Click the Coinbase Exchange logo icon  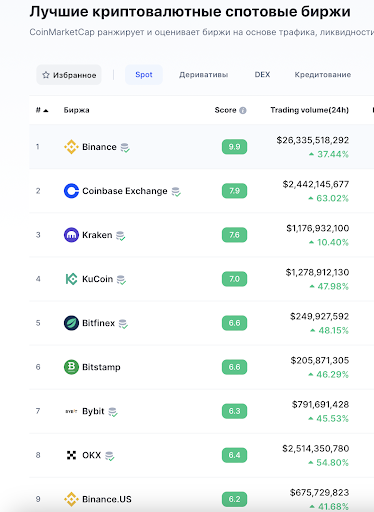tap(71, 191)
